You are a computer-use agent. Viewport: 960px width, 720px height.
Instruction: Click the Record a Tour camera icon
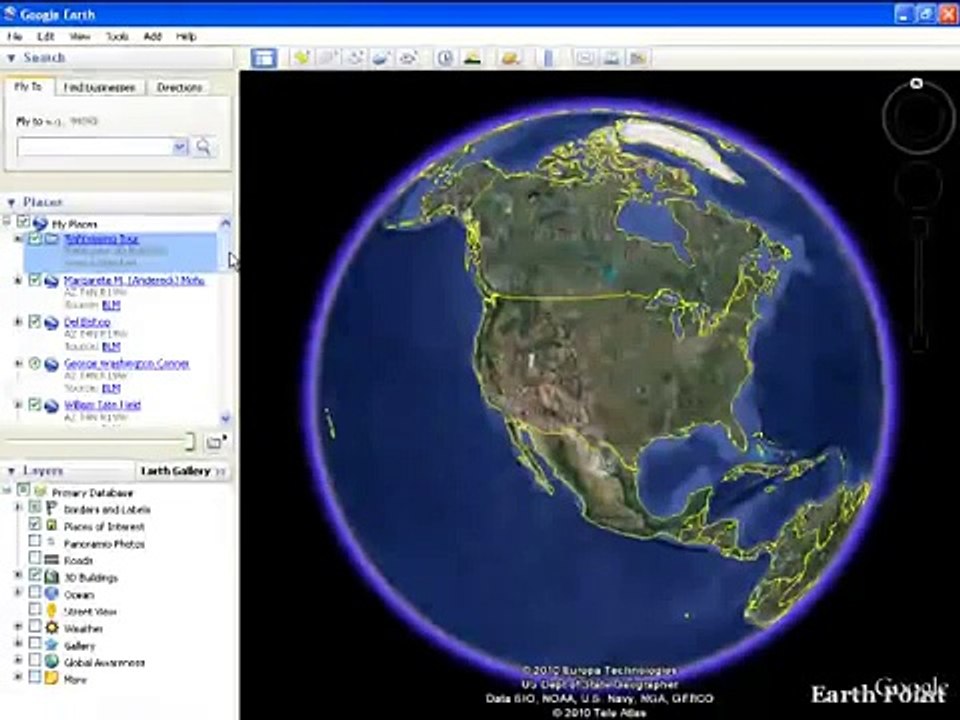coord(408,58)
